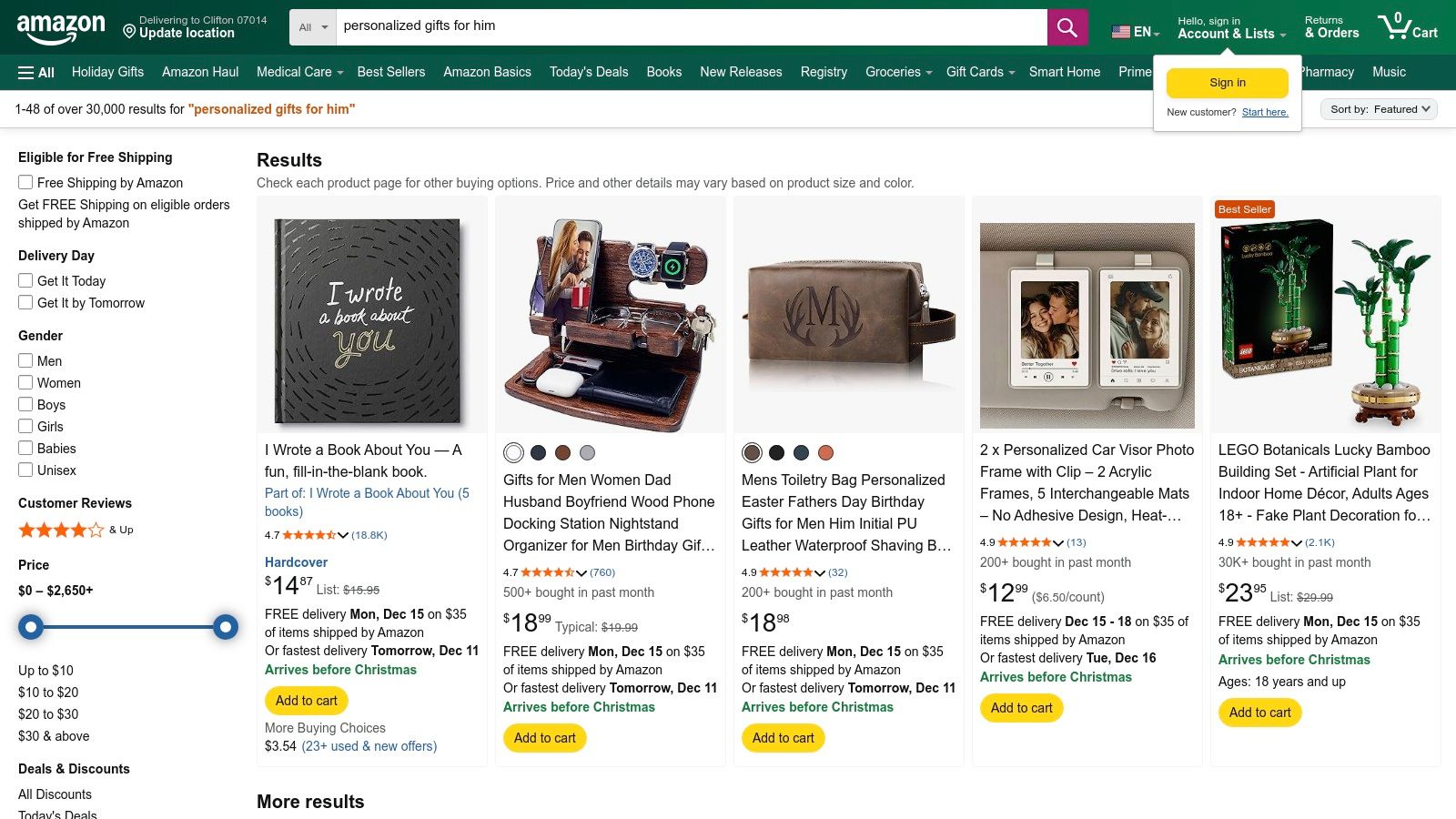Image resolution: width=1456 pixels, height=819 pixels.
Task: Open rating dropdown arrow for I Wrote a Book
Action: point(343,535)
